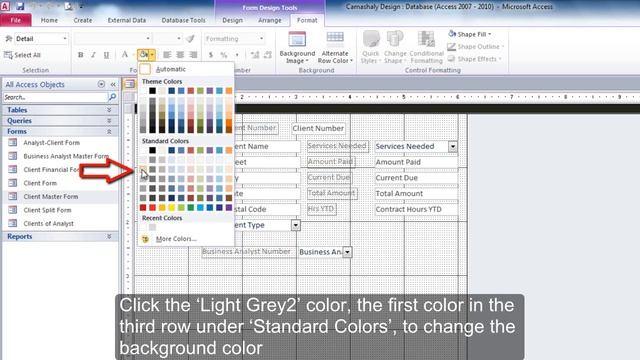
Task: Click the Font Color 'A' icon
Action: (x=125, y=55)
